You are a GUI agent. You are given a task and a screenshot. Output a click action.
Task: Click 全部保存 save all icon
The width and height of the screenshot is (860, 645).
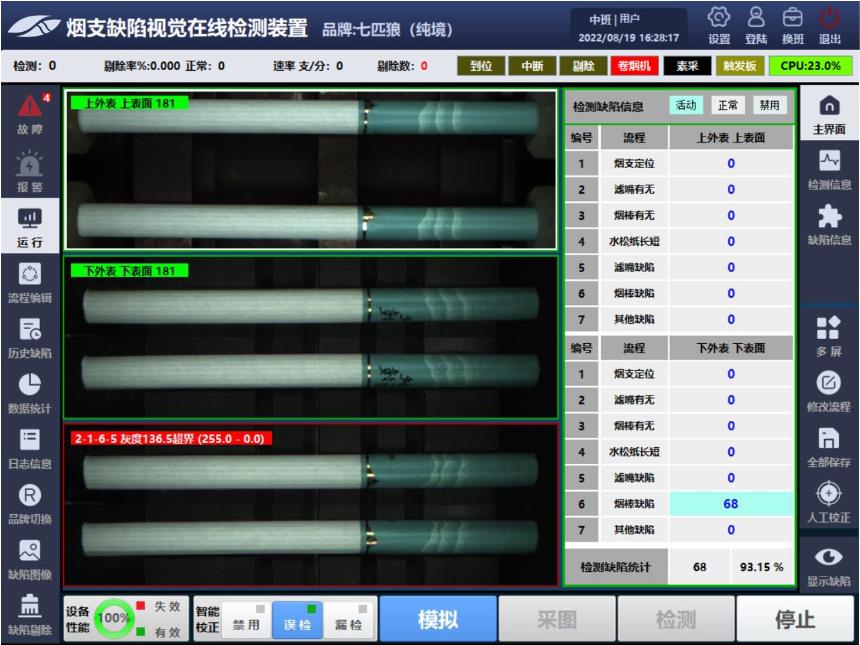click(828, 446)
